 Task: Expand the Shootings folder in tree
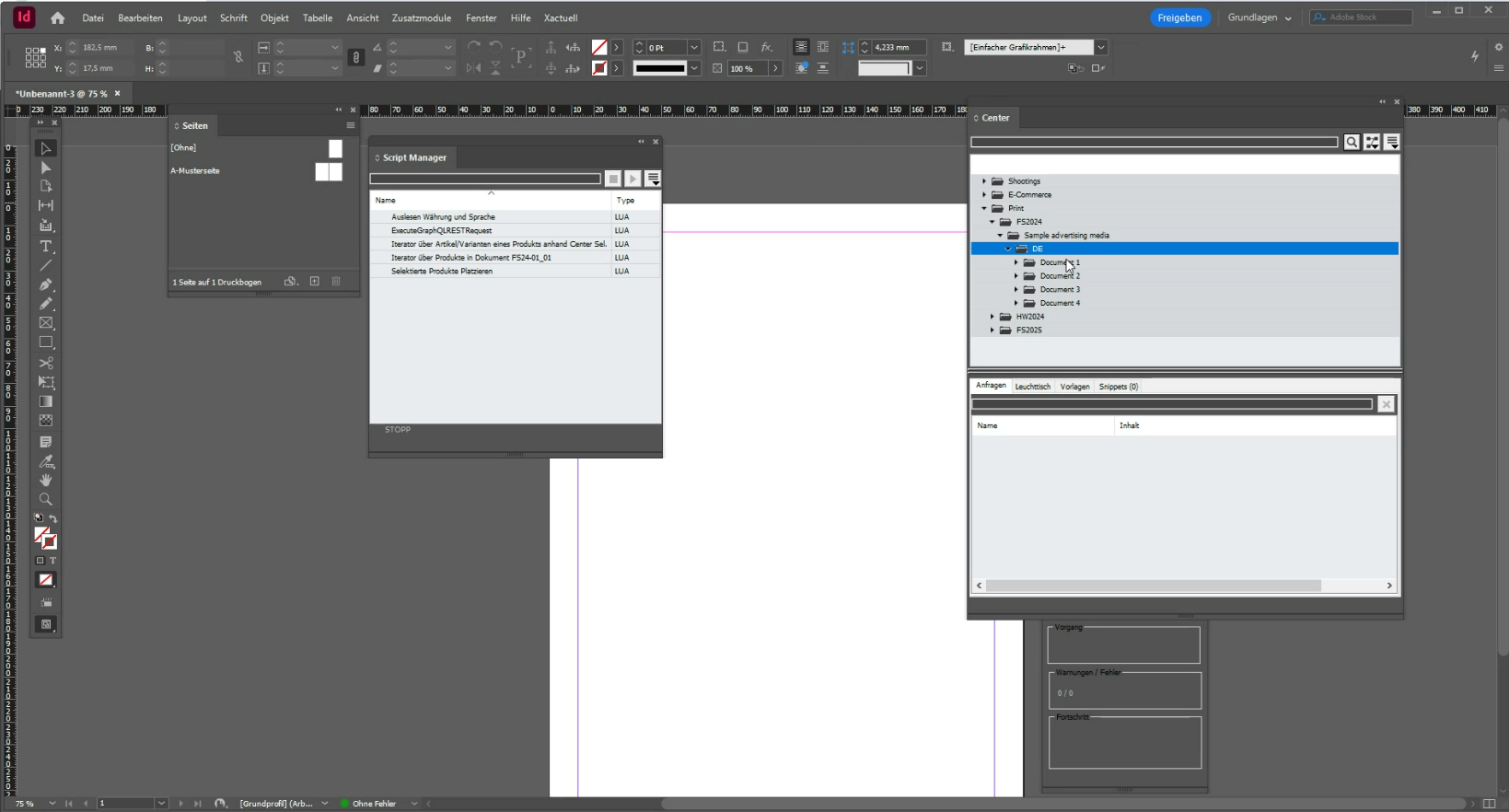984,181
